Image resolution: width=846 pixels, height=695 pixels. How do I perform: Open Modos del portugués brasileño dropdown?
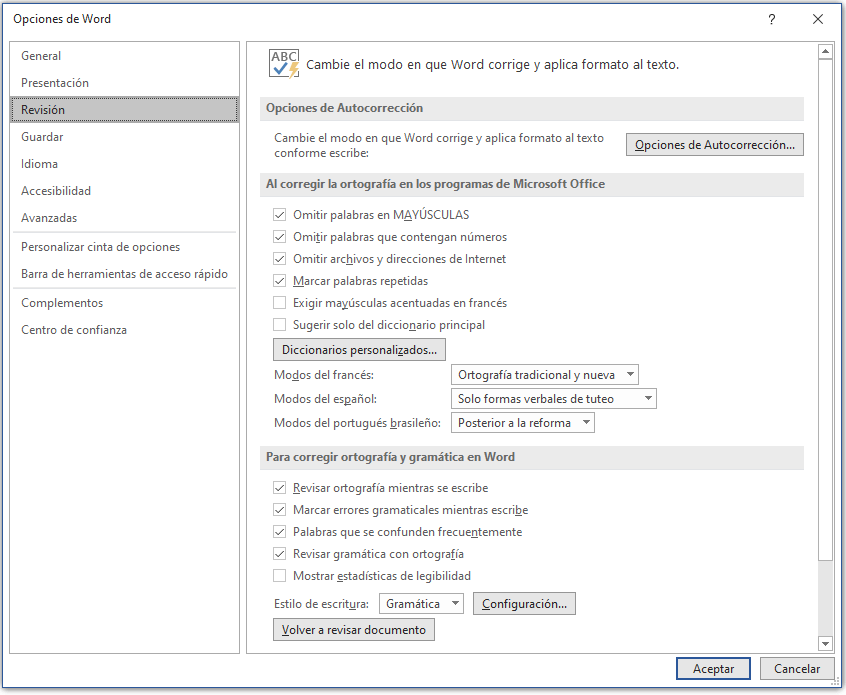point(522,423)
